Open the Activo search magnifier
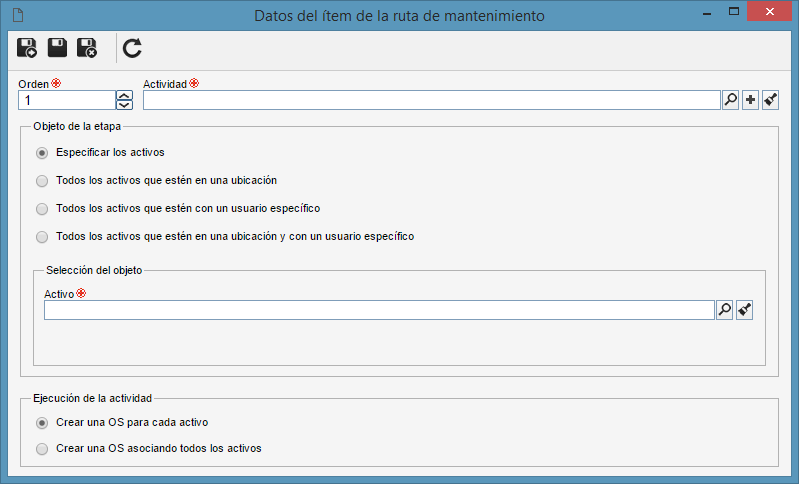The width and height of the screenshot is (799, 484). coord(725,310)
